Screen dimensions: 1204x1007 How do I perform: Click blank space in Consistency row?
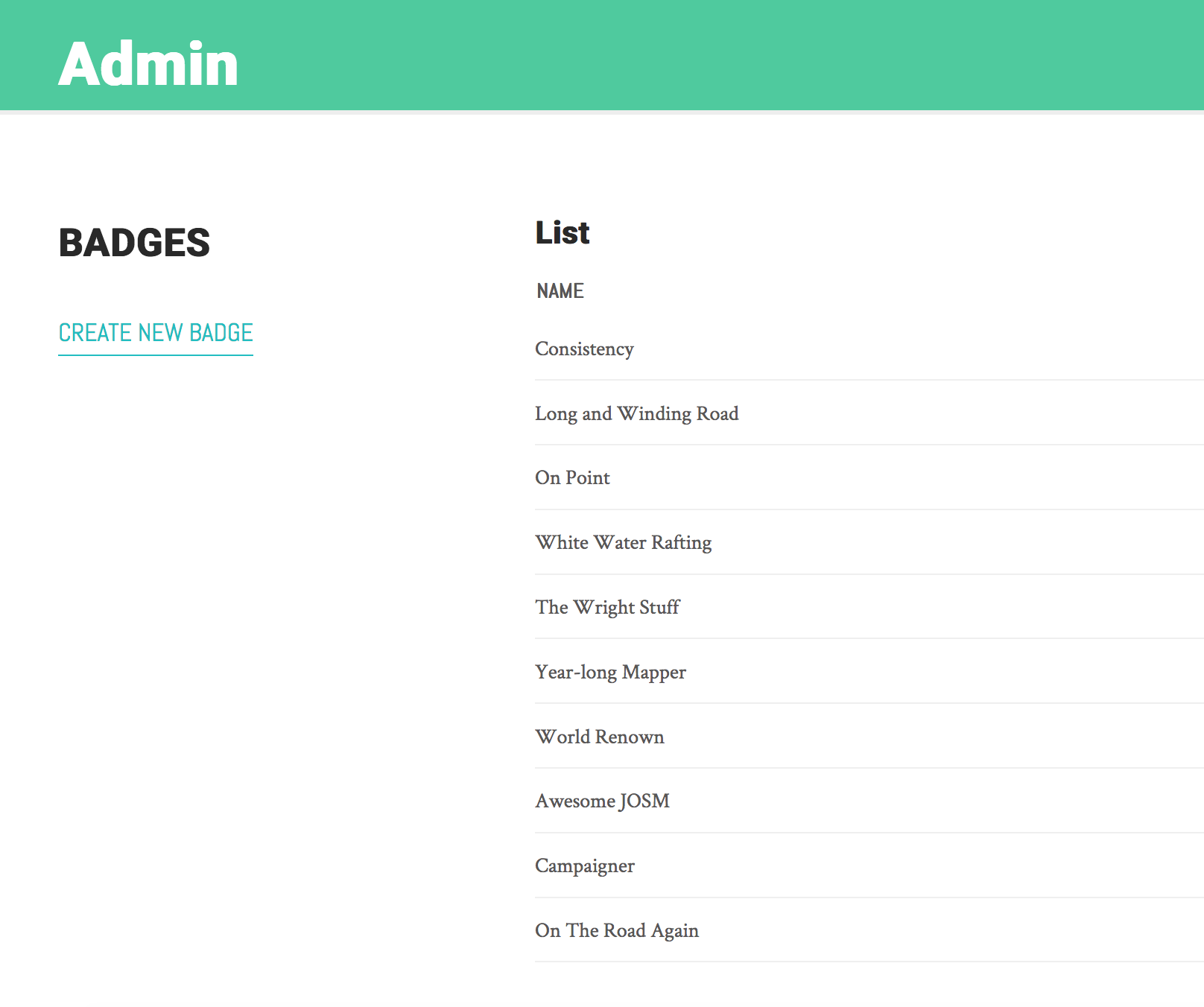(x=916, y=349)
